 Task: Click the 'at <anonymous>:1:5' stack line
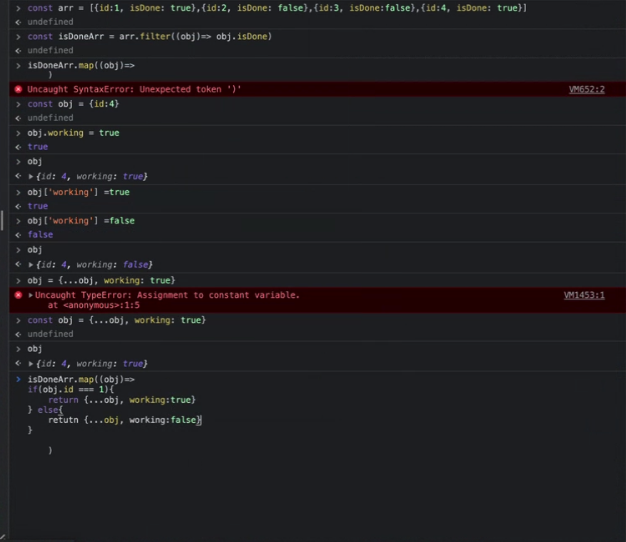94,305
